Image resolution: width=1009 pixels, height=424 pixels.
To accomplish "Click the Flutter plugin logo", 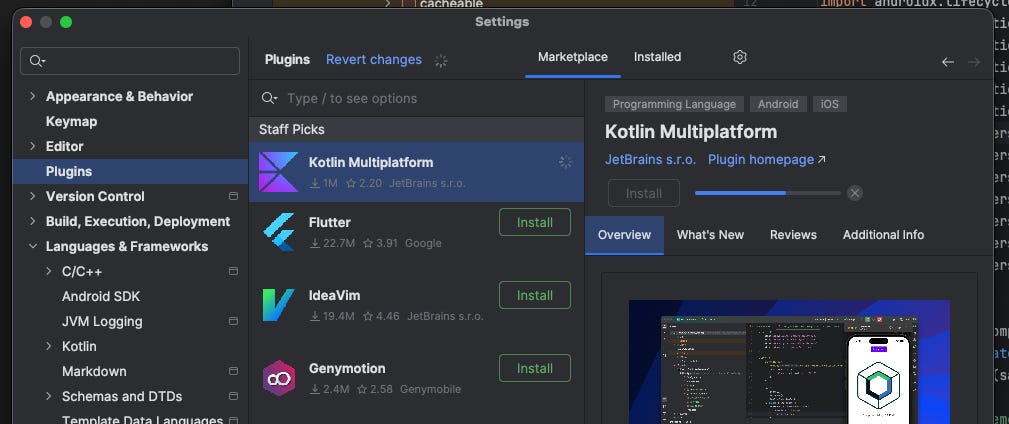I will point(278,232).
